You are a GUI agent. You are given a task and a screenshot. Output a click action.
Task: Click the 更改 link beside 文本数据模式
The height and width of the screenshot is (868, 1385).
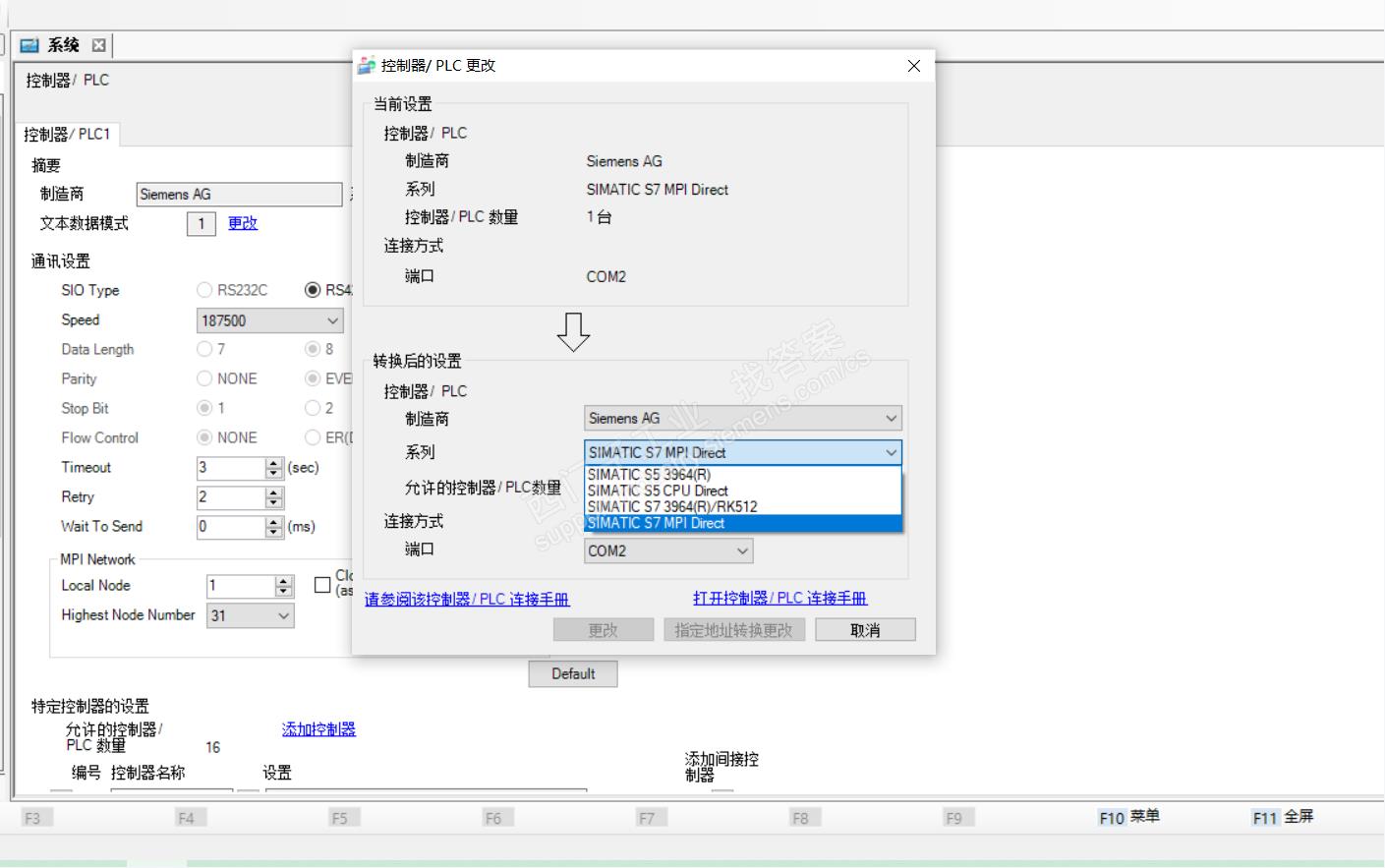click(x=243, y=223)
